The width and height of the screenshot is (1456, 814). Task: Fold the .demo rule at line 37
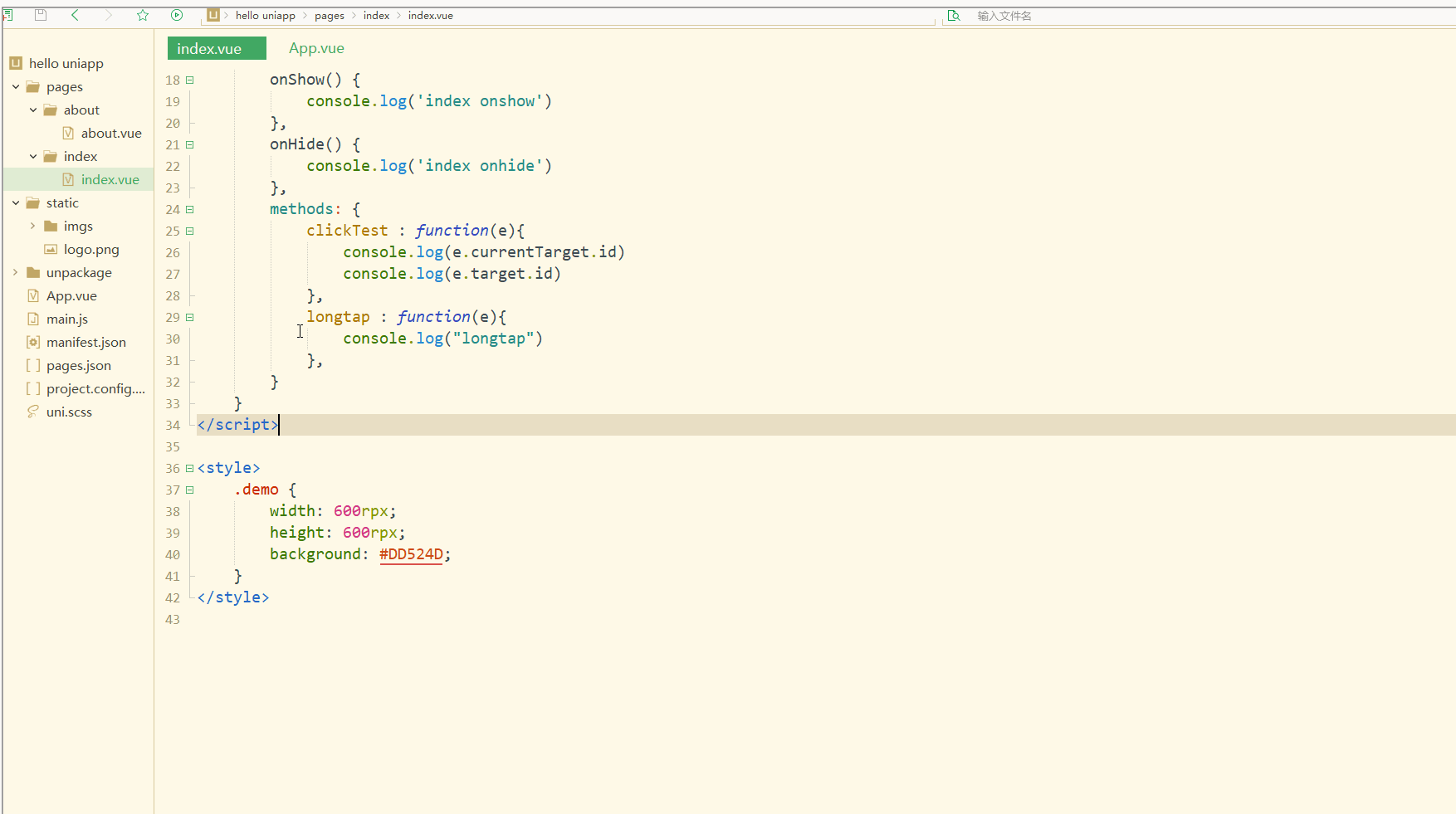(190, 490)
